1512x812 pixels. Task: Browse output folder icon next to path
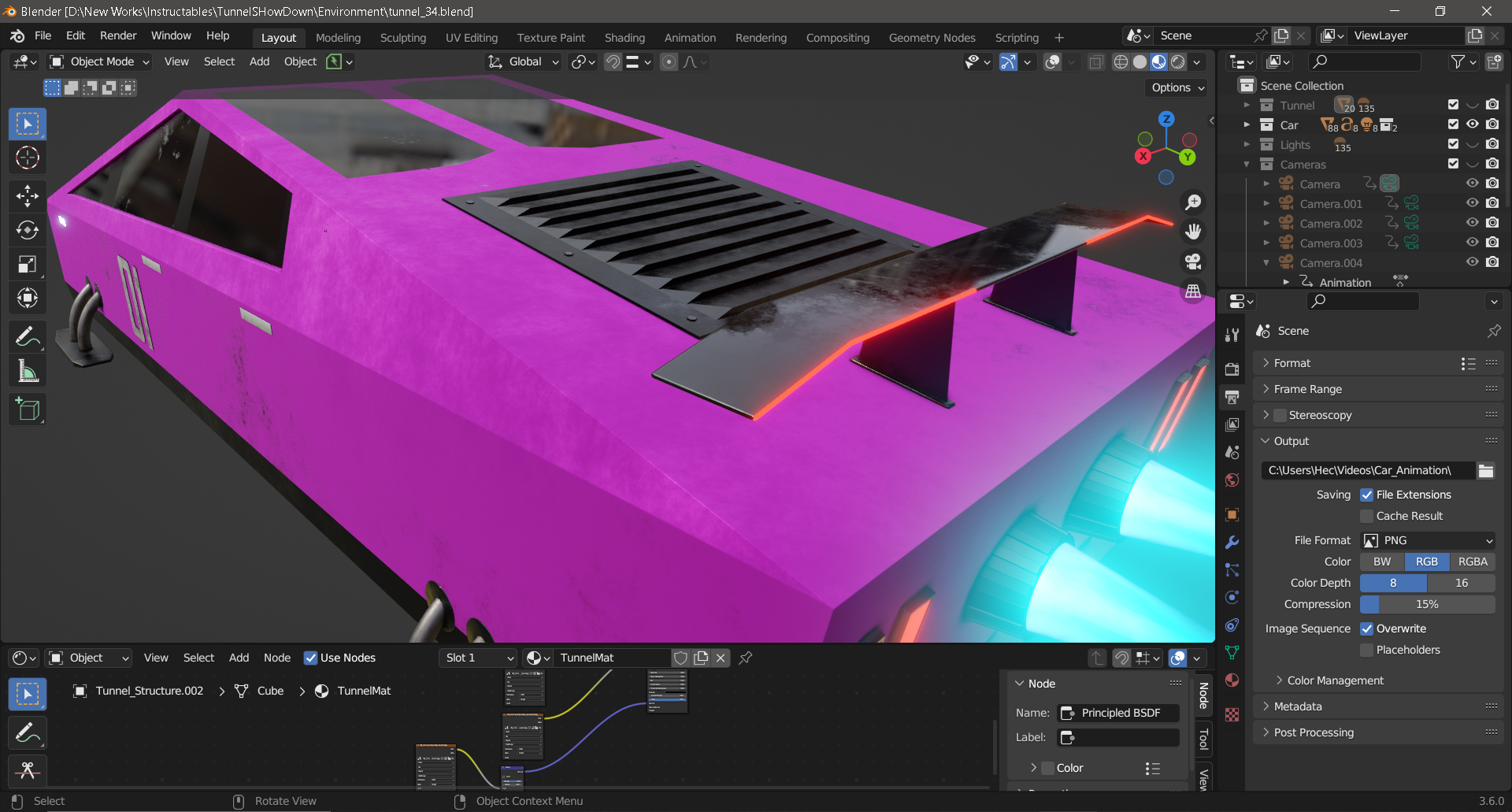[x=1486, y=470]
